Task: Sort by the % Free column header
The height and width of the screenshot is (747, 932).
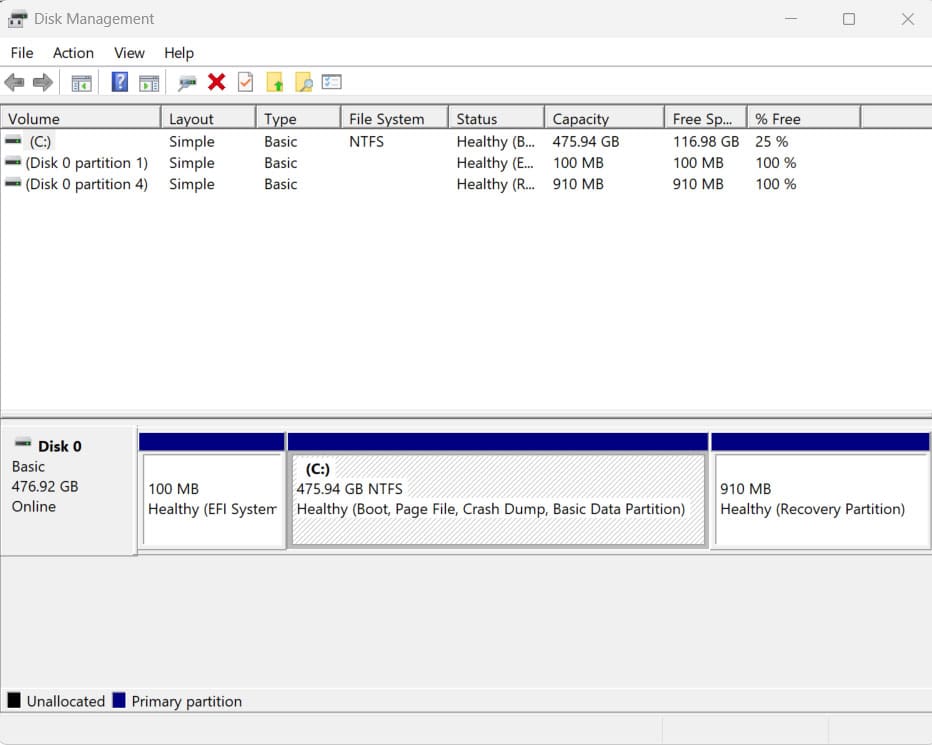Action: [804, 119]
